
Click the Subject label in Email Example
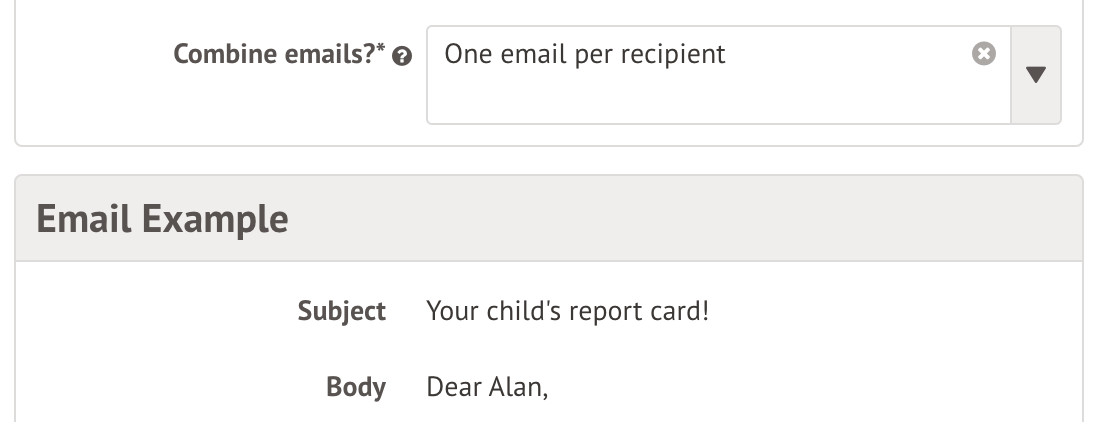[x=342, y=311]
